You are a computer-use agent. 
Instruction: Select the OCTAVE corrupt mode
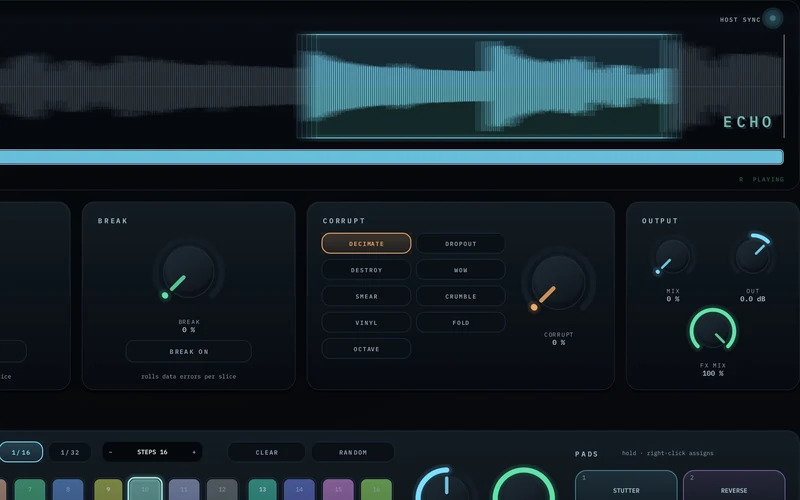click(x=366, y=349)
